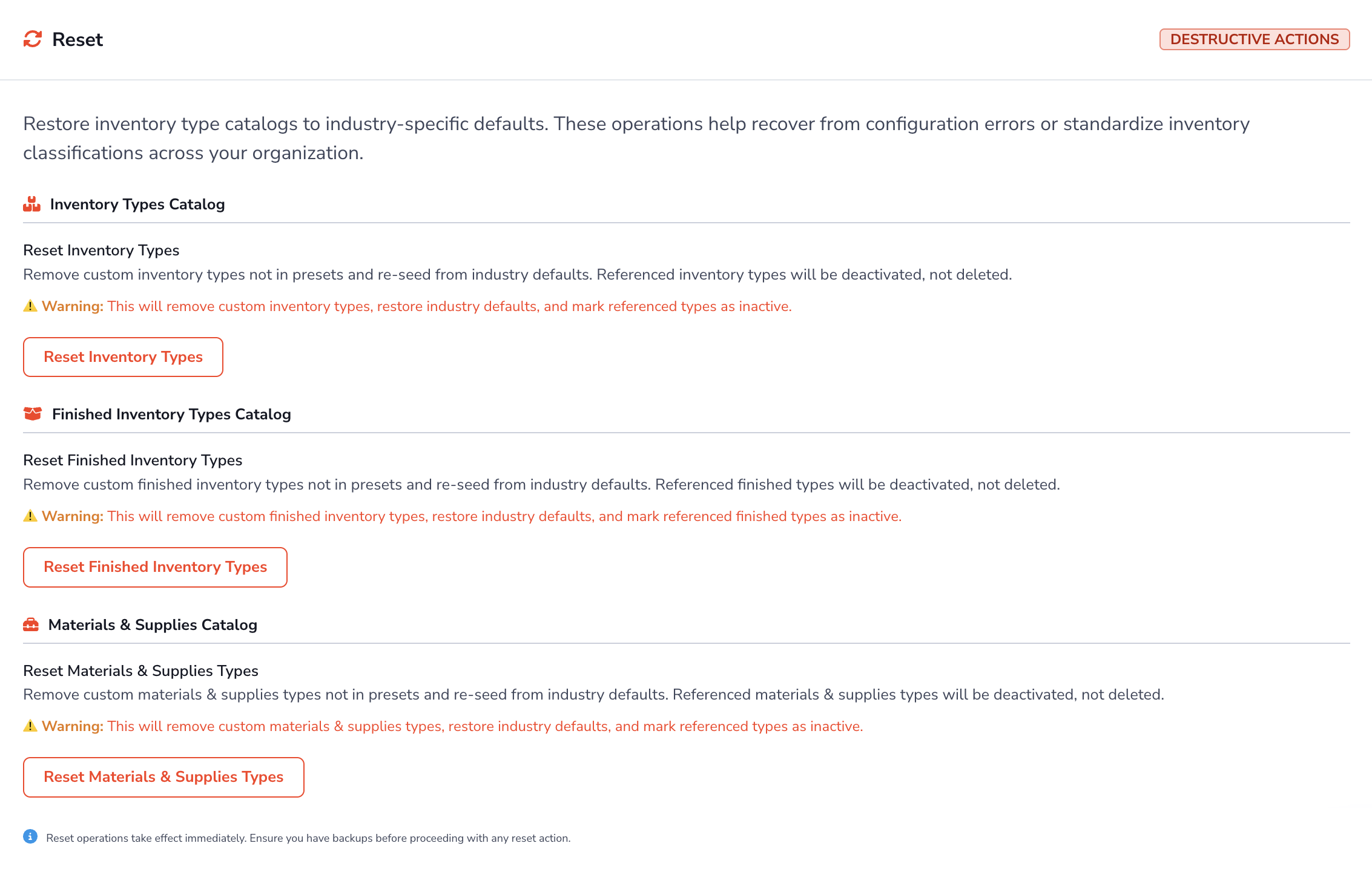Click the Reset Finished Inventory Types subheading text

pyautogui.click(x=133, y=461)
